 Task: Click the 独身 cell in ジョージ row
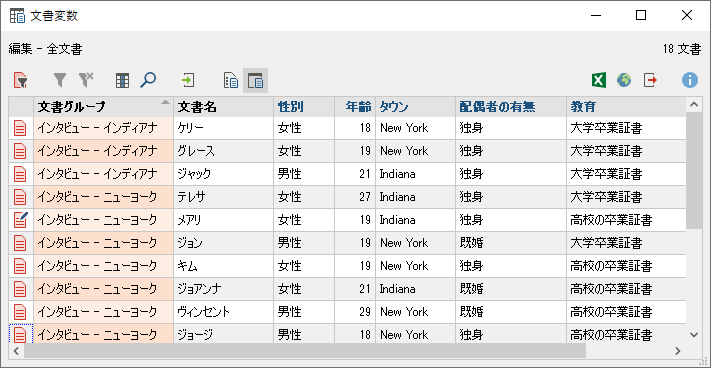511,334
